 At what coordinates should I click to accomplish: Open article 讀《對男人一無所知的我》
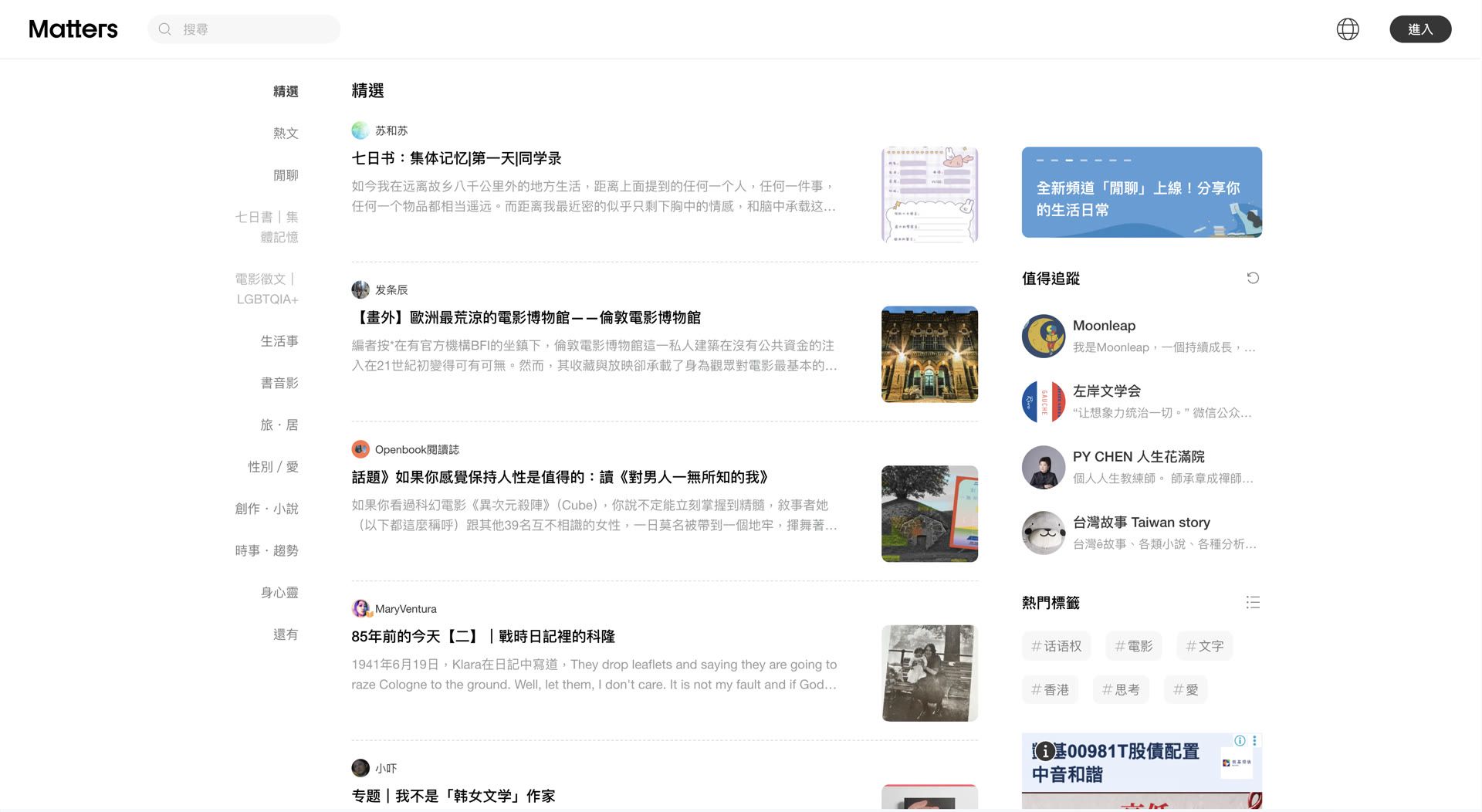(560, 477)
